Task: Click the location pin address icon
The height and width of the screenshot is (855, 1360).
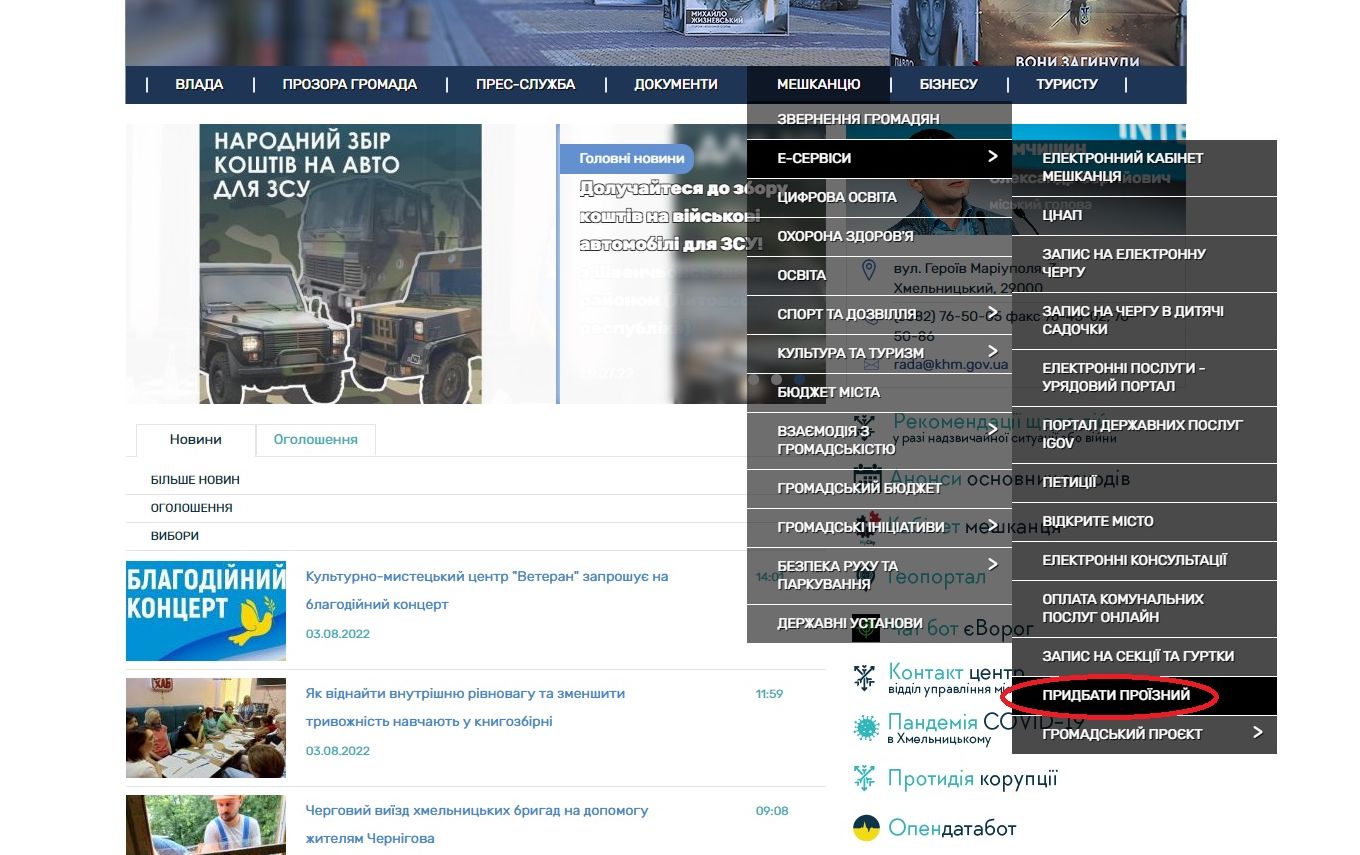Action: [868, 270]
